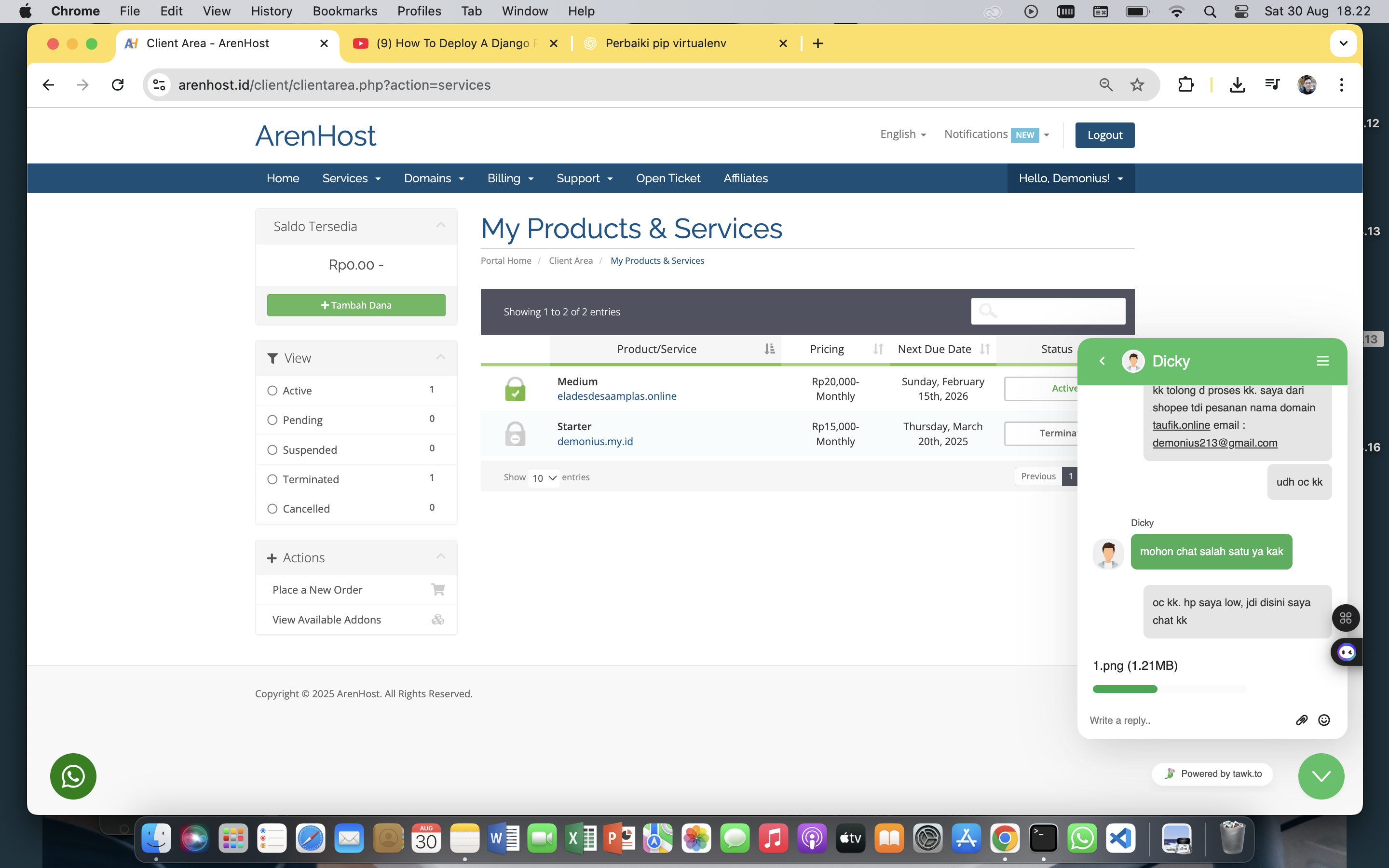Open the chat hamburger menu icon
Image resolution: width=1389 pixels, height=868 pixels.
pyautogui.click(x=1322, y=361)
